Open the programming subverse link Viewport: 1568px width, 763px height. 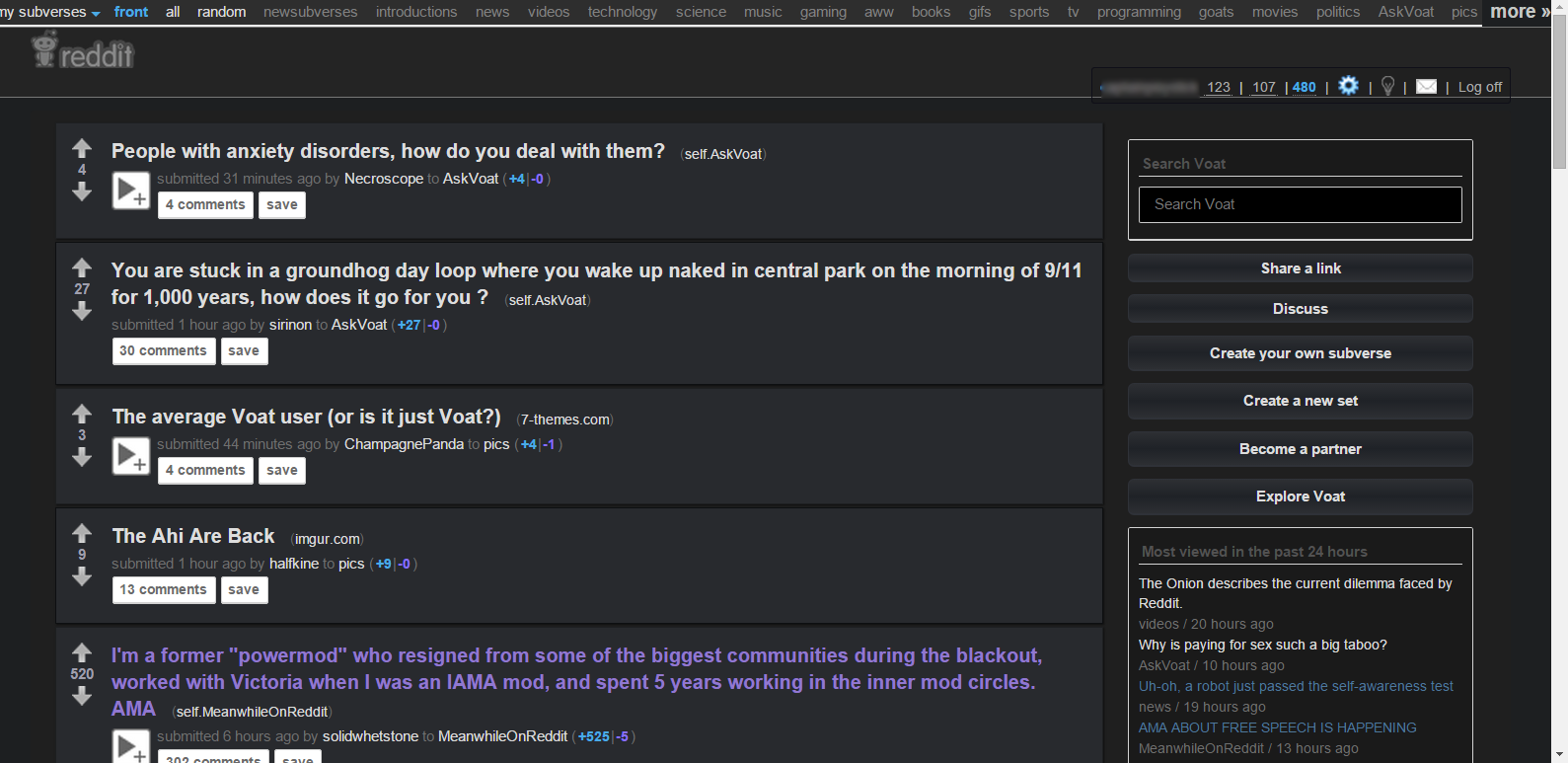[x=1139, y=12]
